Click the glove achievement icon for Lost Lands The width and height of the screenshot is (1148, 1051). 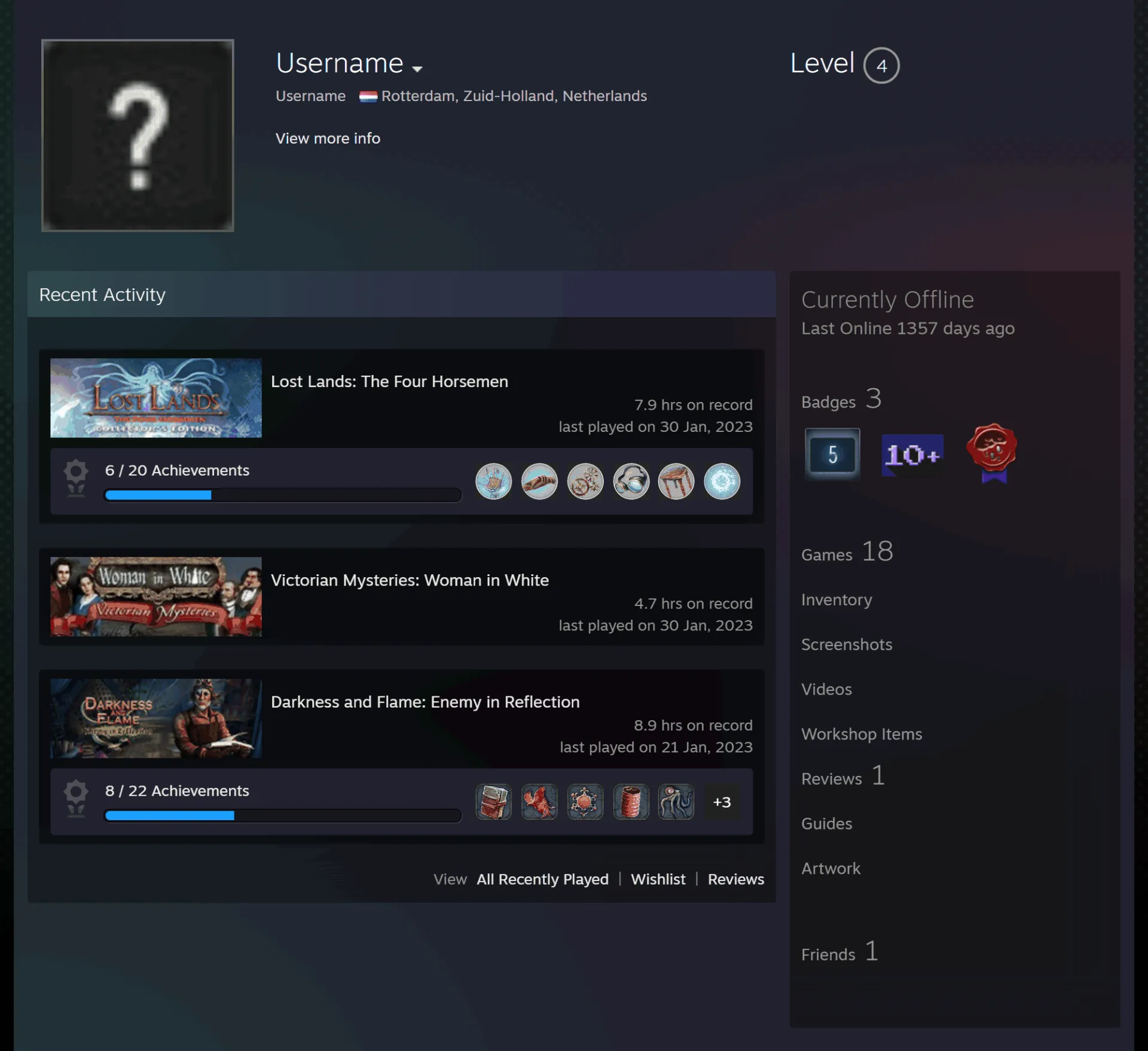click(x=539, y=482)
